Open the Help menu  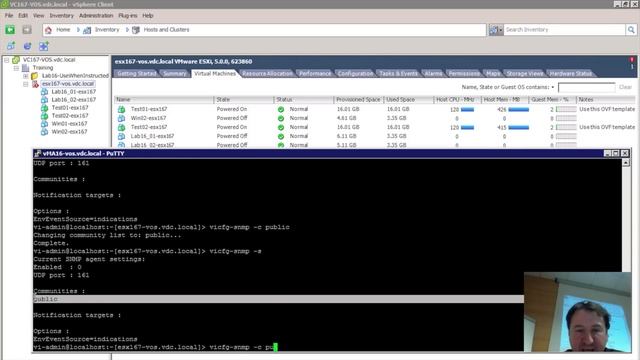coord(148,16)
